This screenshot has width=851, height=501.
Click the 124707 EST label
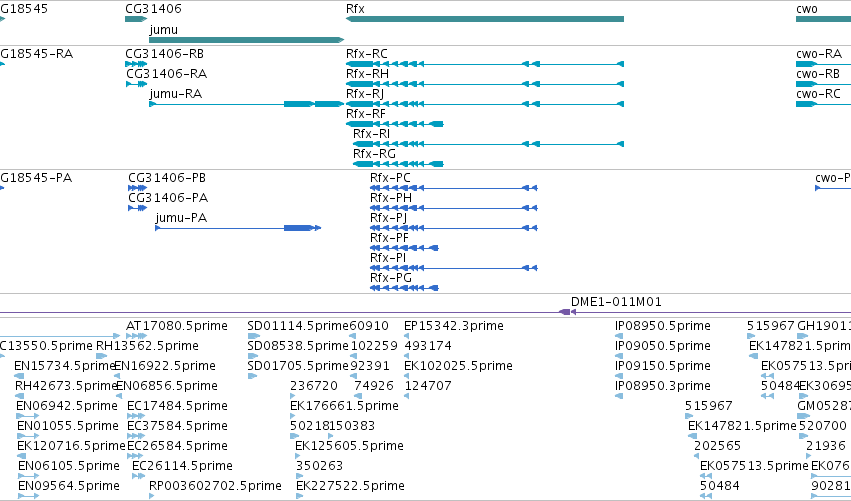[428, 386]
